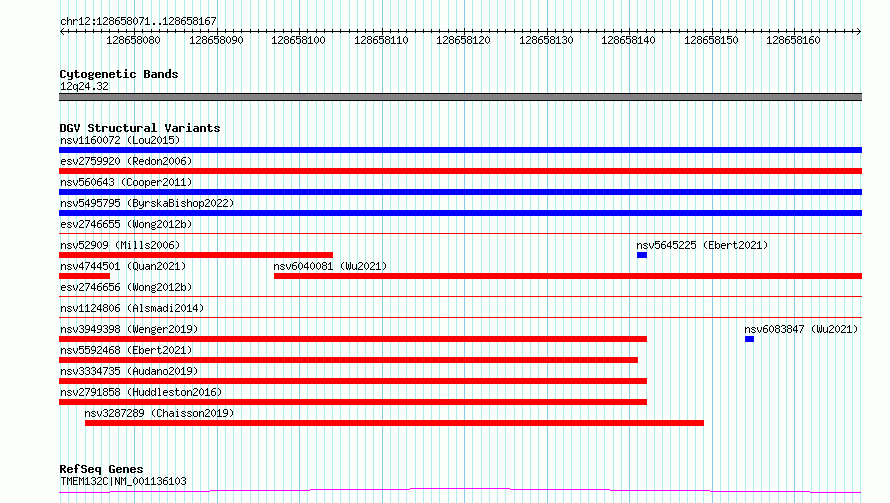Screen dimensions: 890x503
Task: Open nsv3287289 (Chaisson2019) label
Action: tap(159, 413)
